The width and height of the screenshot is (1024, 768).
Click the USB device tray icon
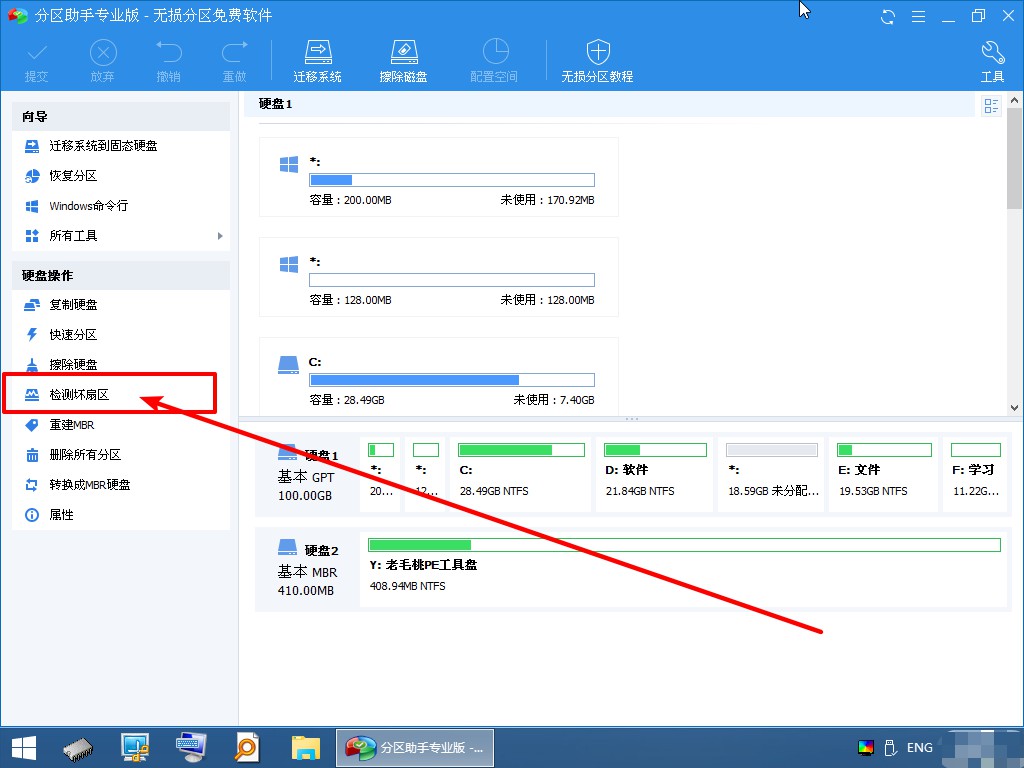[889, 748]
